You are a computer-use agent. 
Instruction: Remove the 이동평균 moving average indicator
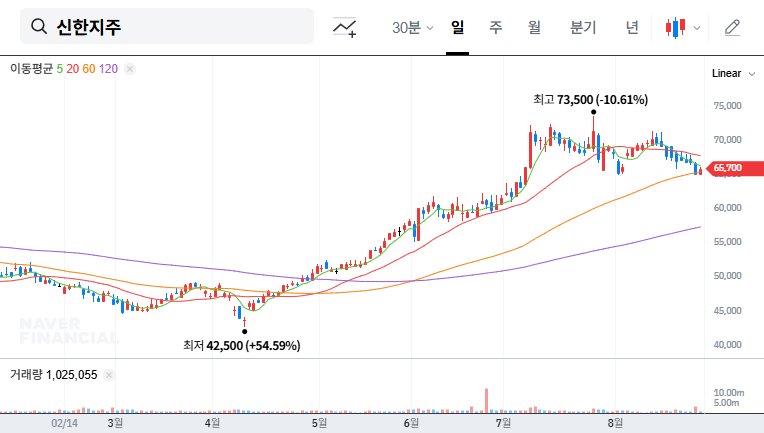click(130, 69)
